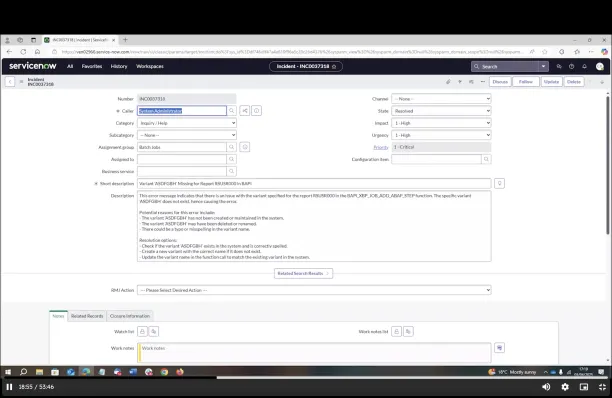This screenshot has width=612, height=398.
Task: Toggle picture-in-picture mode in video player
Action: [x=584, y=387]
